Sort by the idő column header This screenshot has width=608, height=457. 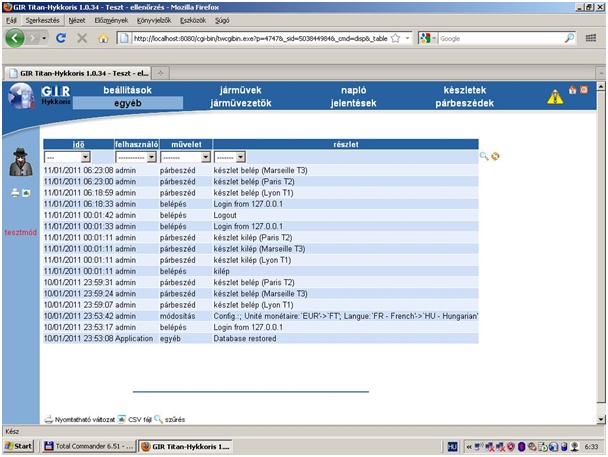click(x=78, y=144)
